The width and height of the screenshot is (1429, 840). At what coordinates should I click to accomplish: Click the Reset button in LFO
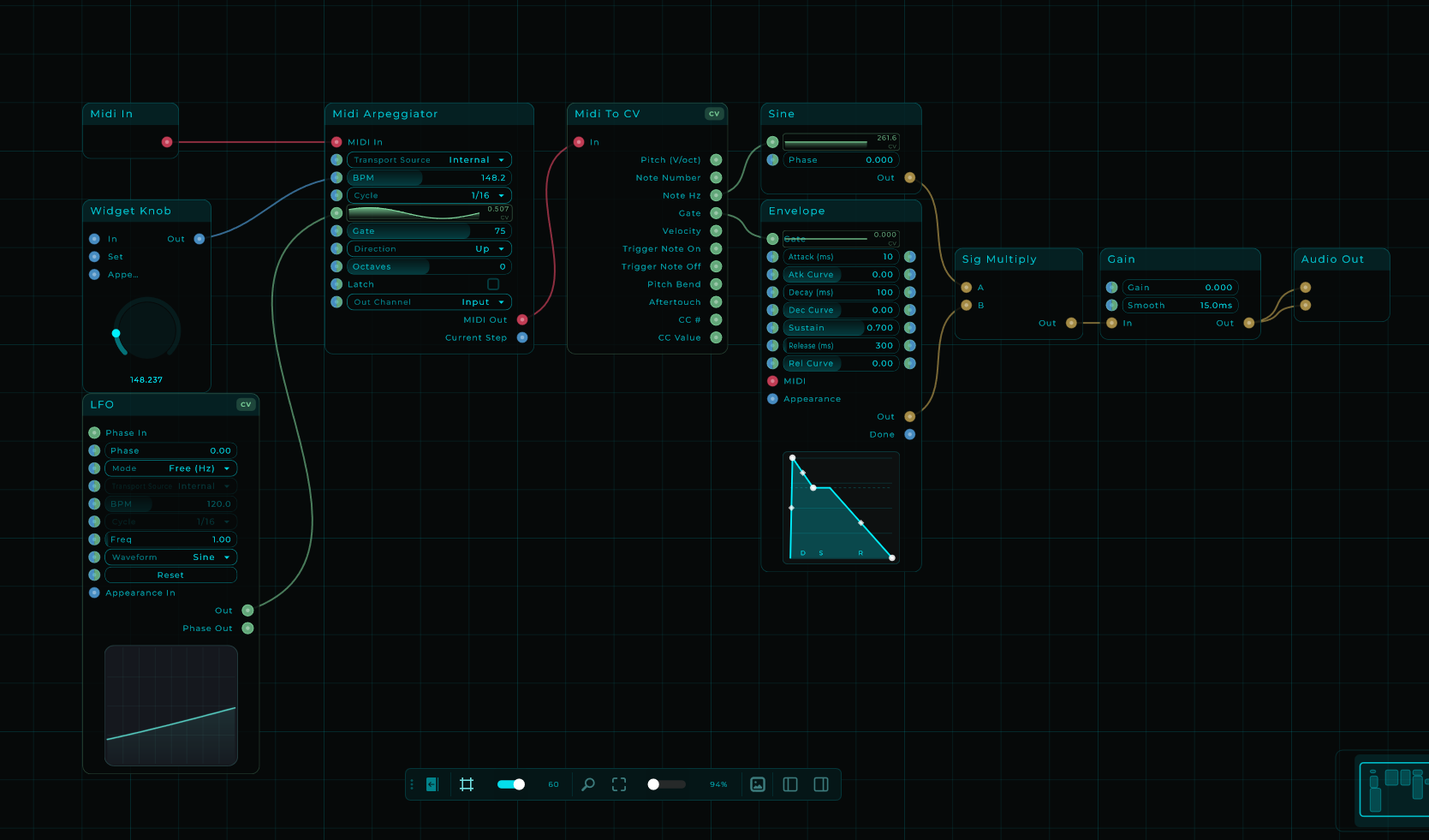170,575
